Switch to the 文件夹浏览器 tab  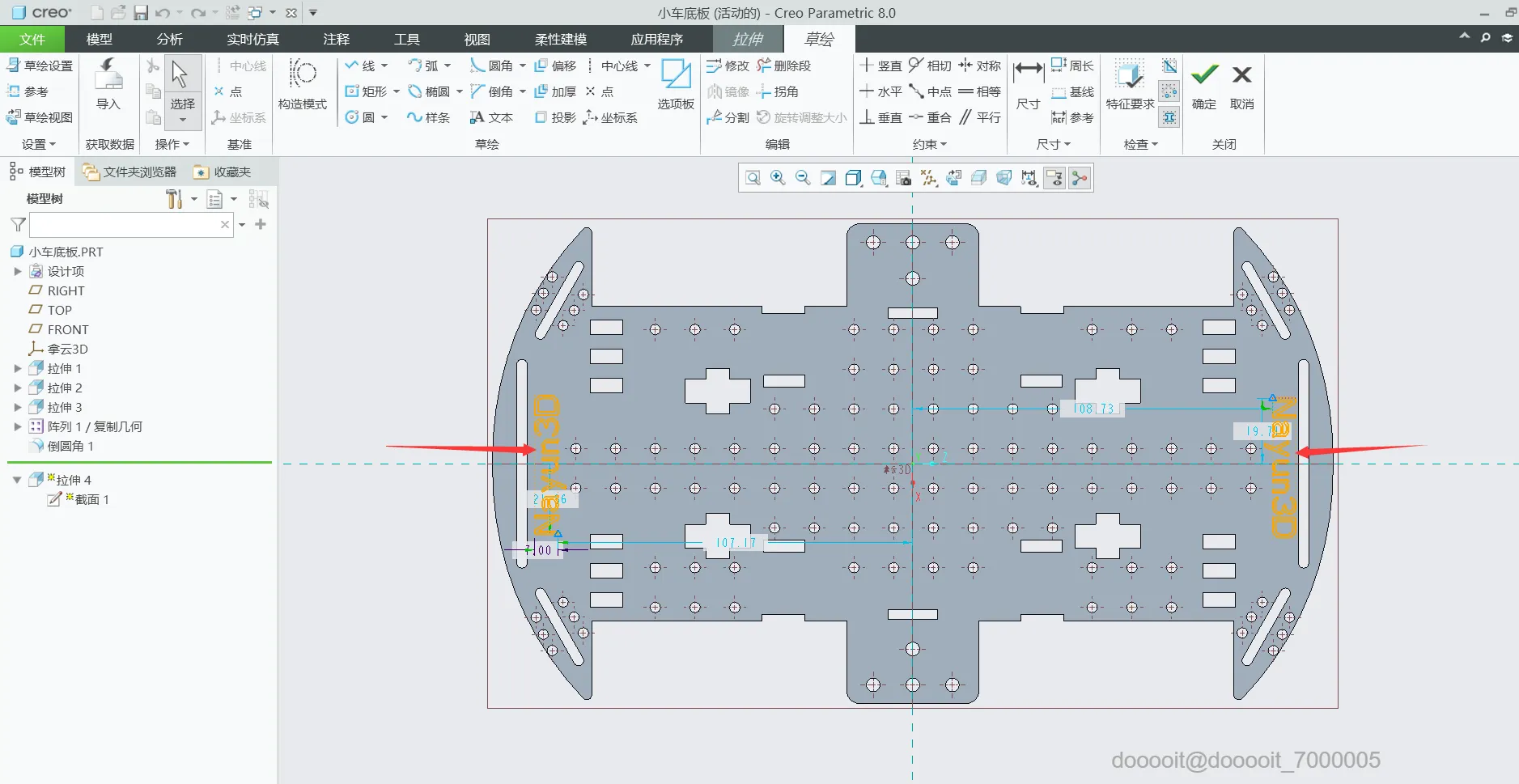click(129, 172)
